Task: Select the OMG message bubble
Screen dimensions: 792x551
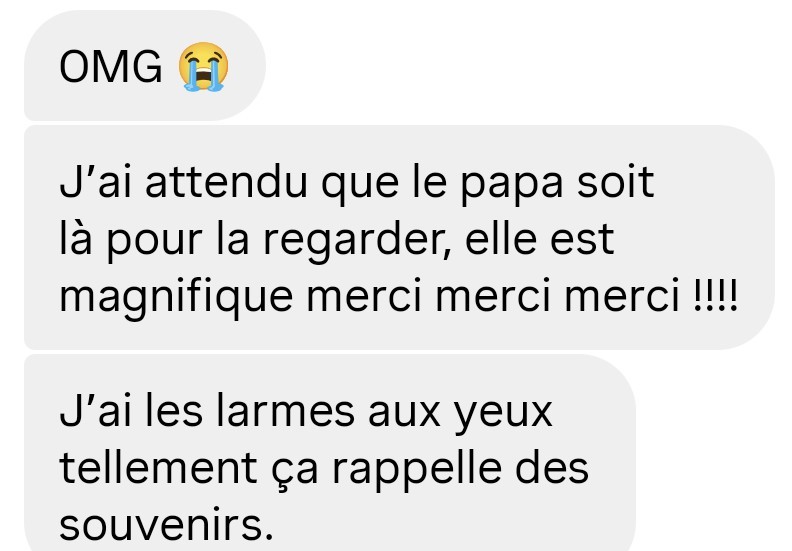Action: [145, 66]
